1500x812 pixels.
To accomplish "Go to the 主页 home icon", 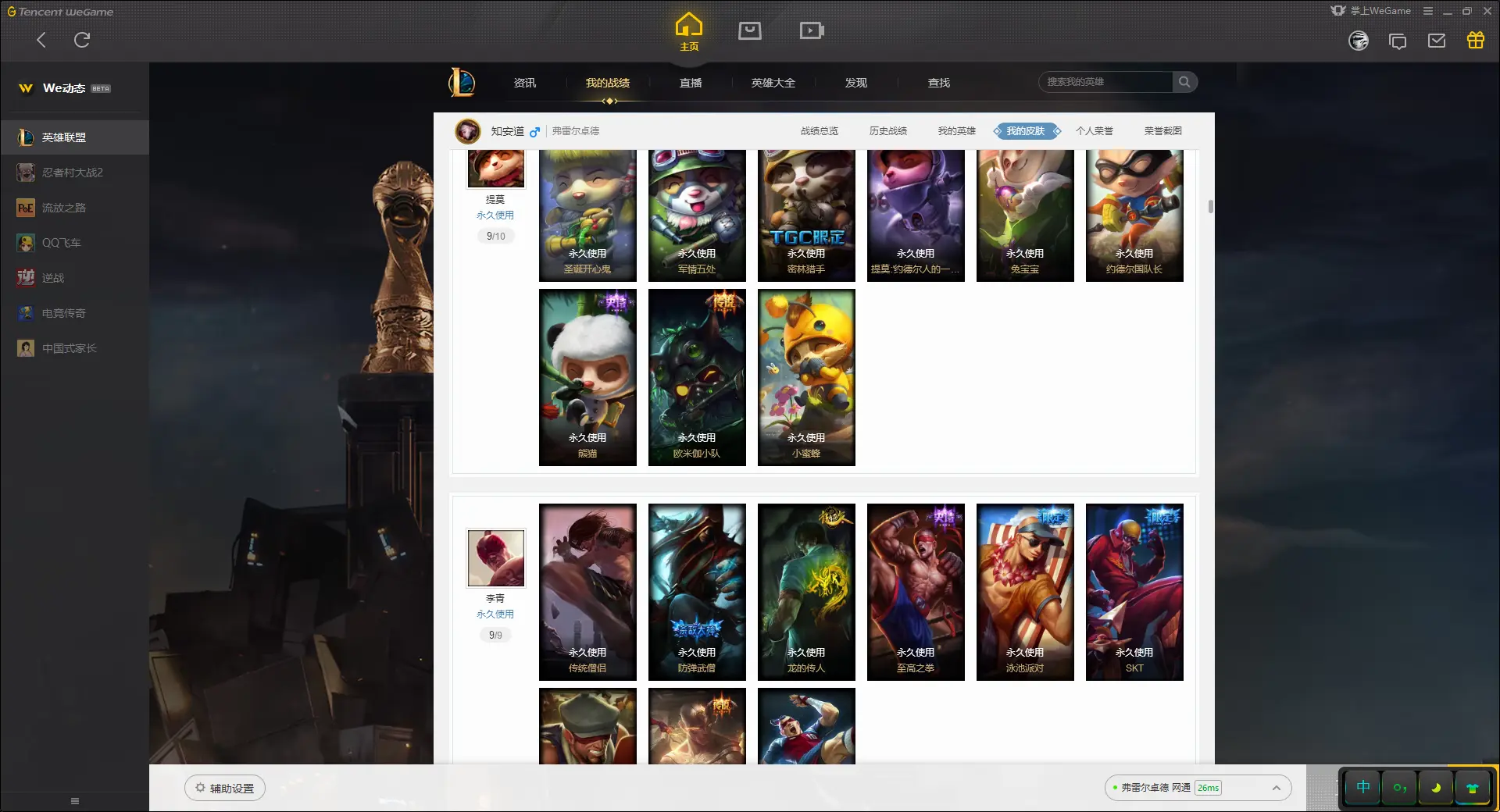I will 688,31.
